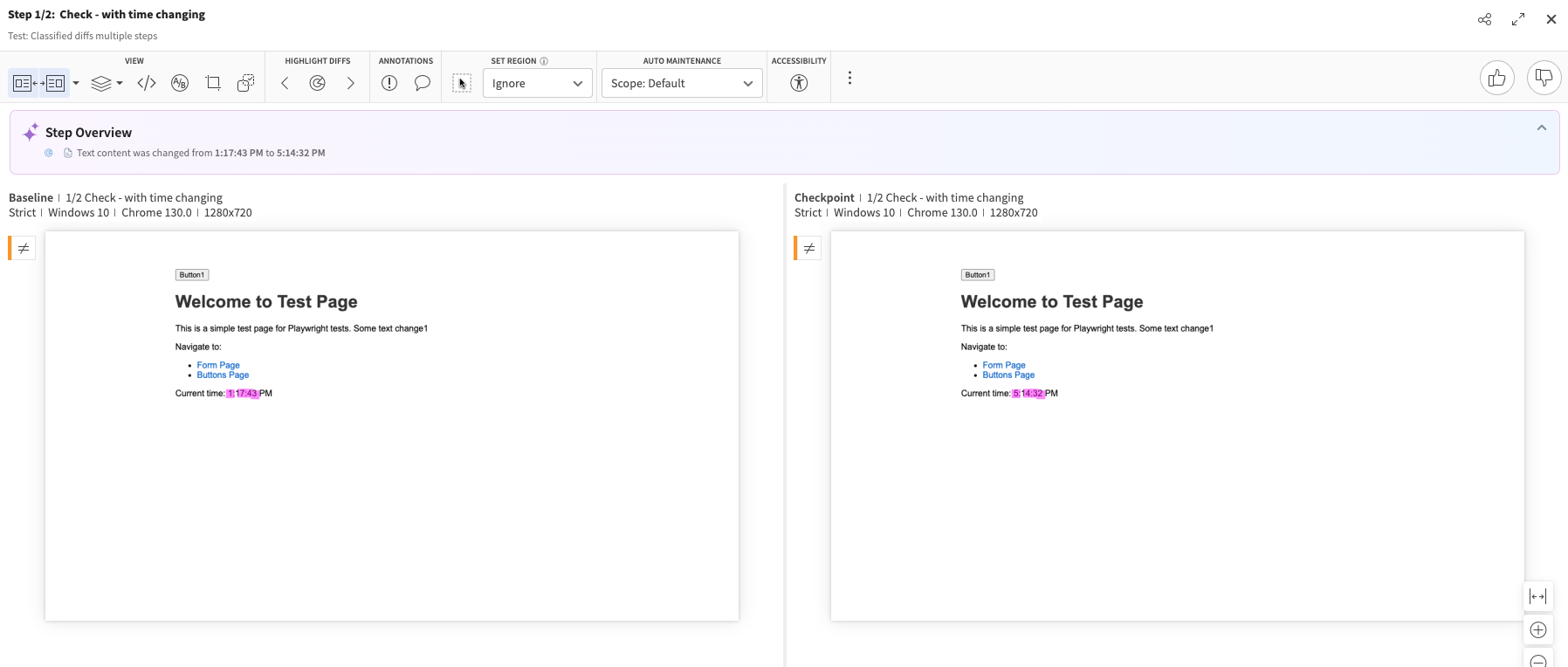Go to next highlighted diff
1568x667 pixels.
pyautogui.click(x=351, y=83)
